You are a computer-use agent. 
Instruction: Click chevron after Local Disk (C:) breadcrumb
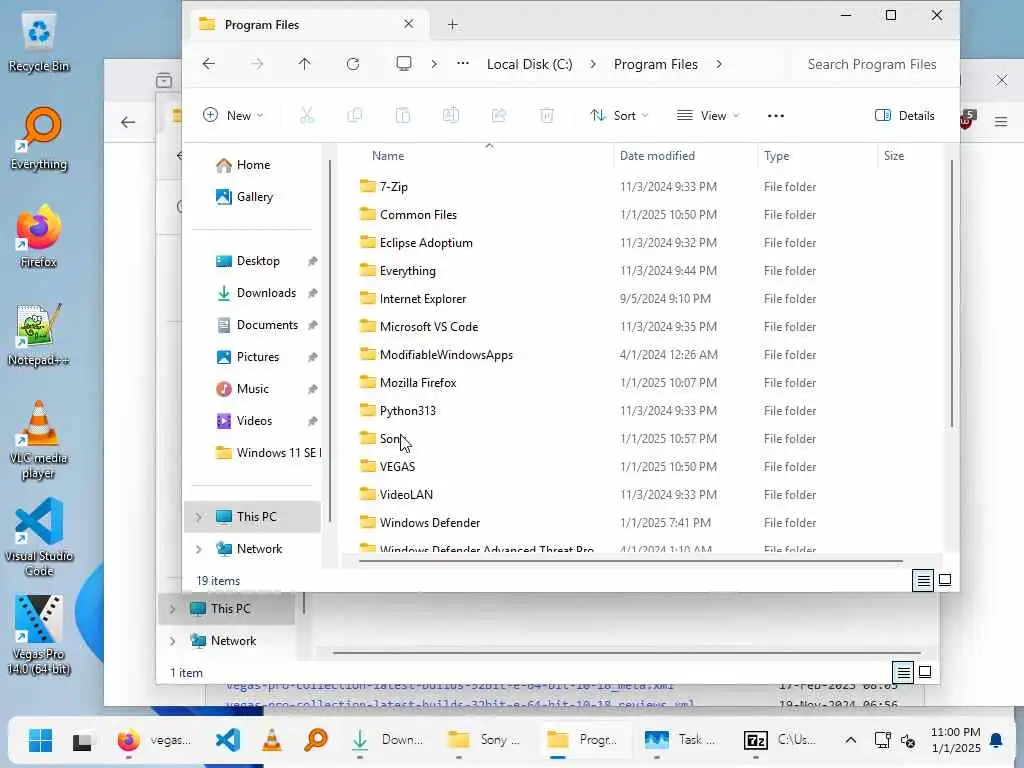click(x=592, y=64)
